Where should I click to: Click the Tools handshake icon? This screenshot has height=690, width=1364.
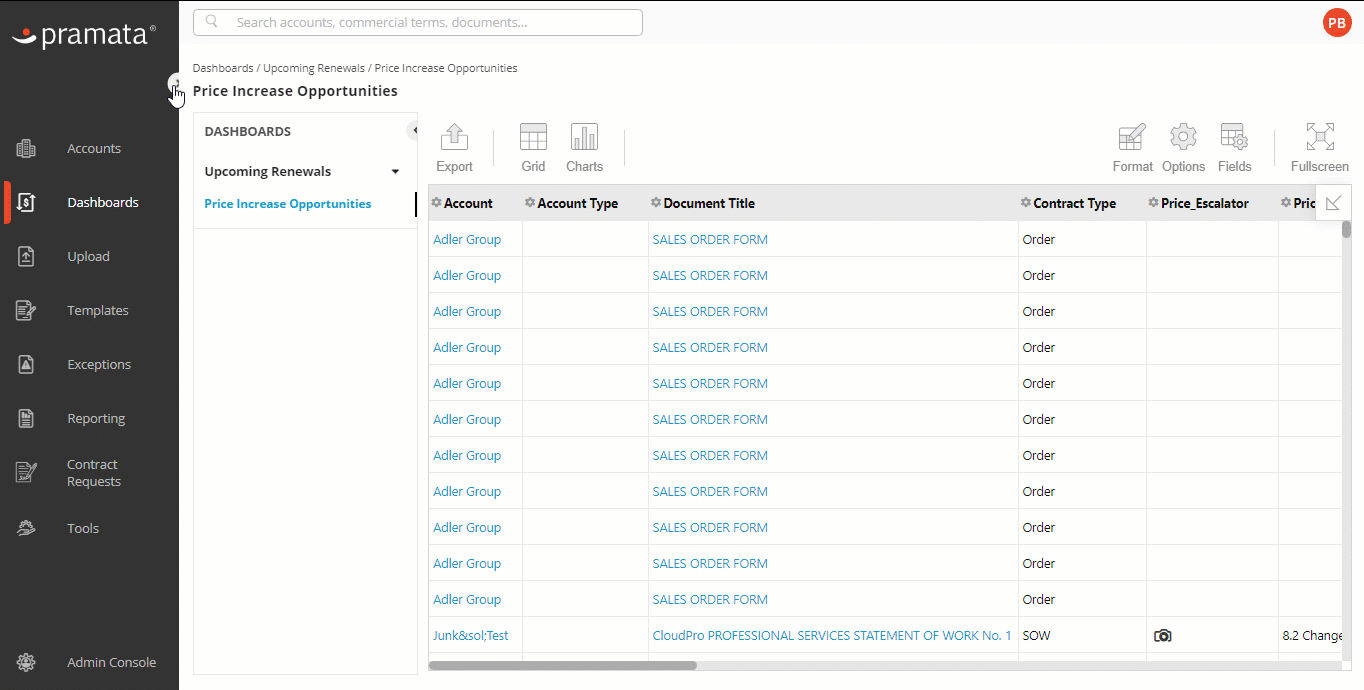(x=26, y=529)
